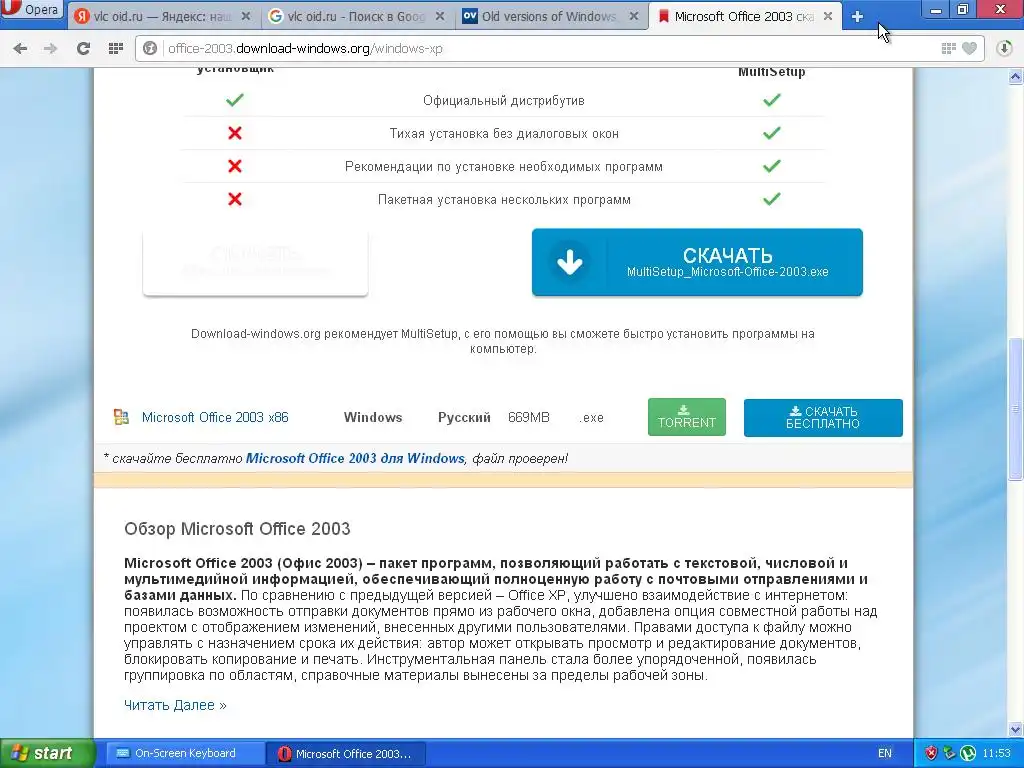Click Тихая установка без диалоговых окон text
This screenshot has height=768, width=1024.
click(x=504, y=134)
